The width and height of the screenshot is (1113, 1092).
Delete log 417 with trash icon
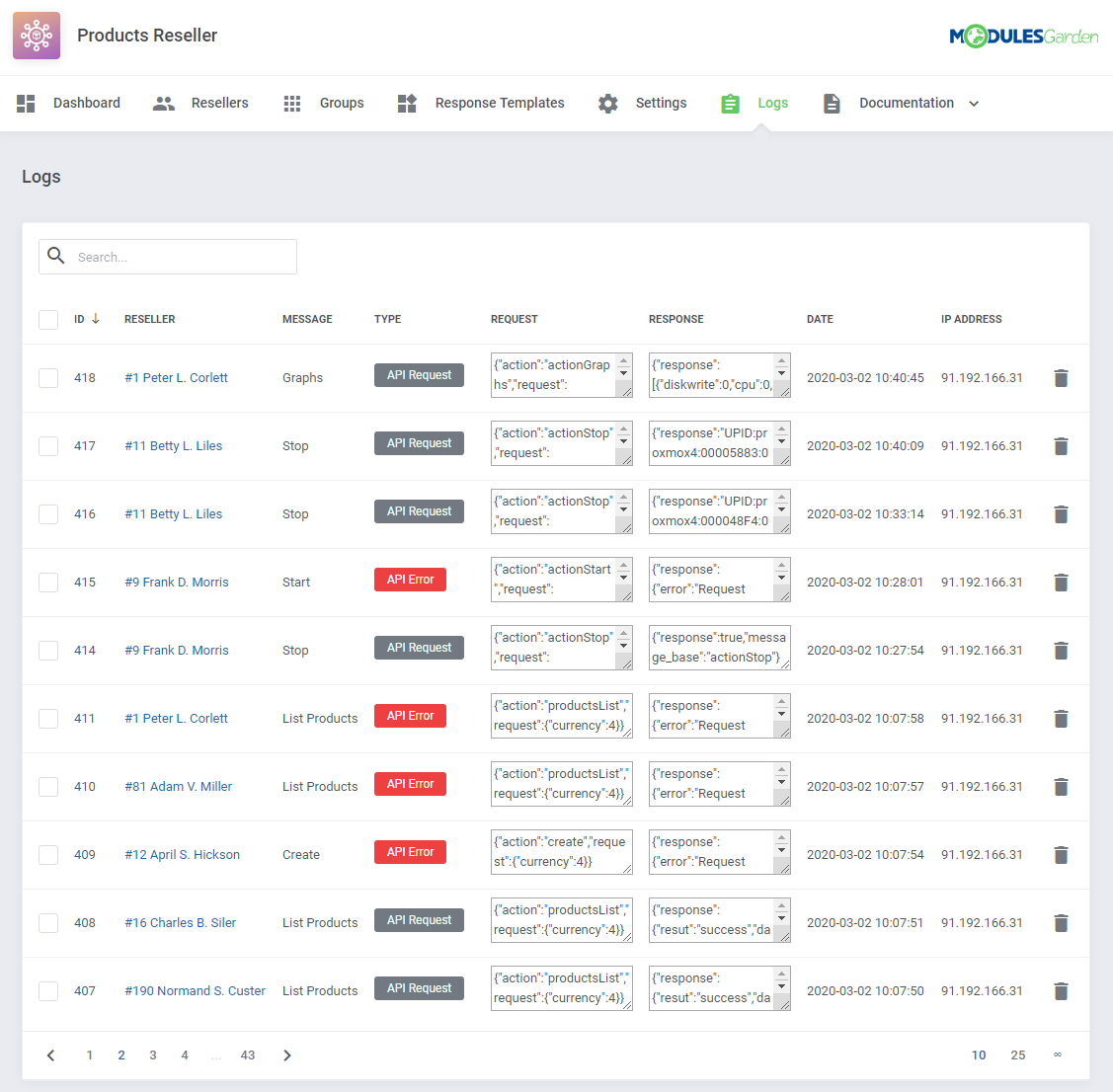tap(1061, 446)
